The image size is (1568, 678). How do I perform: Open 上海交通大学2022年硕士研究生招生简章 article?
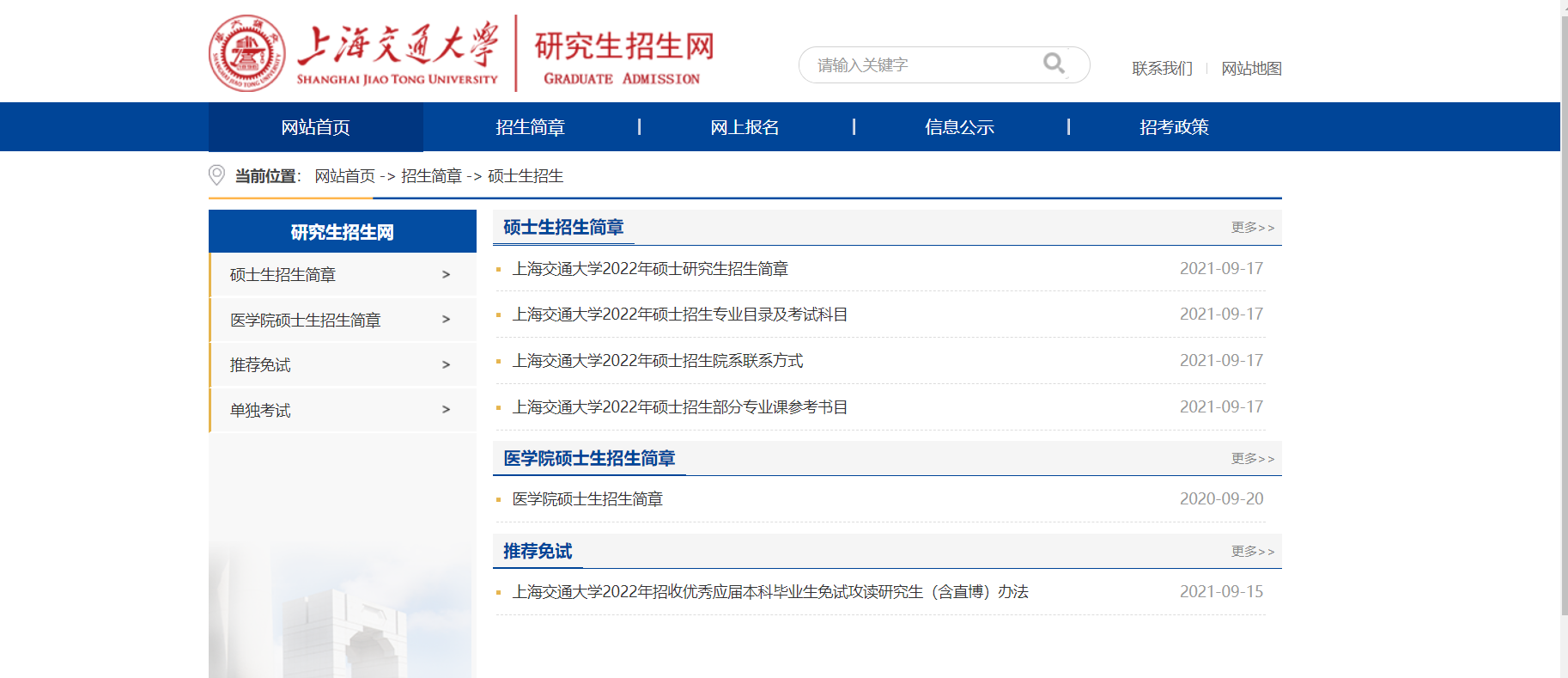[650, 269]
